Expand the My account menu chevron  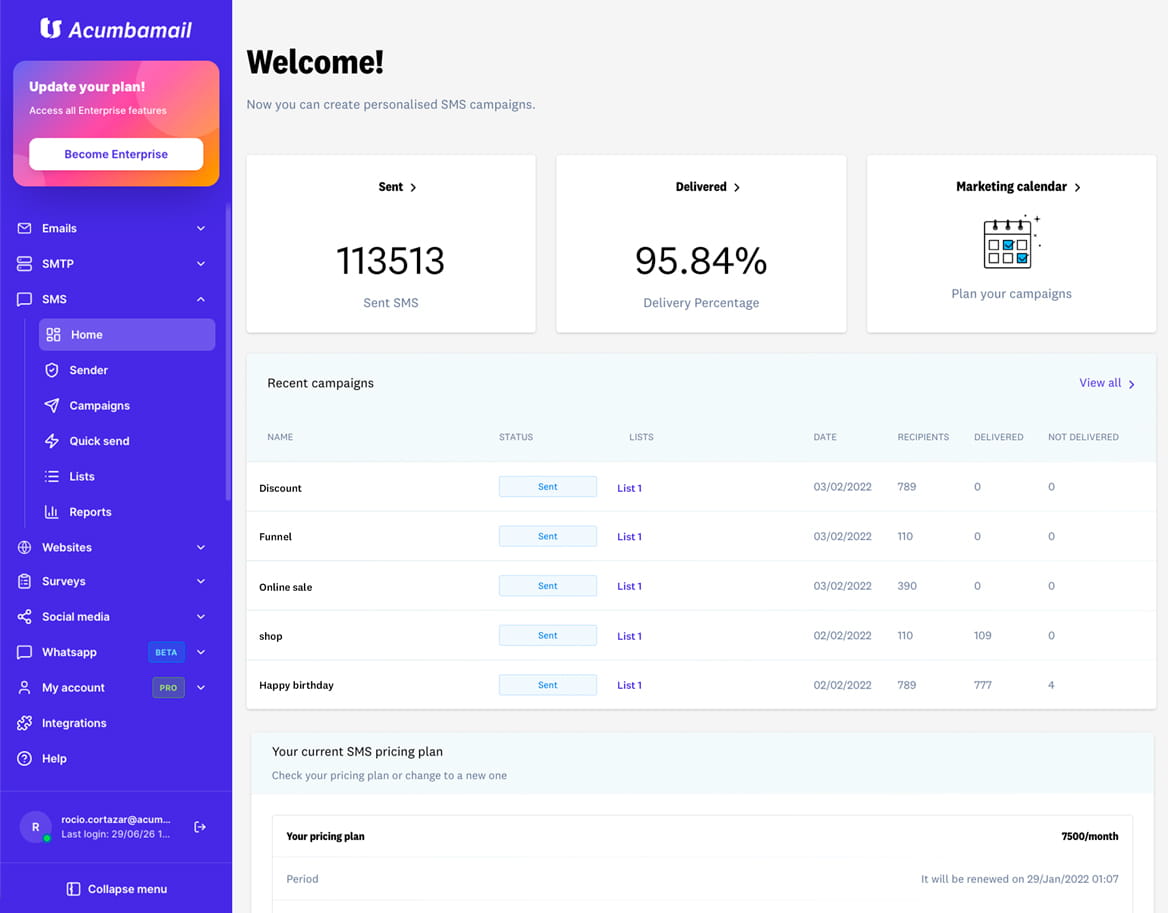[x=200, y=687]
